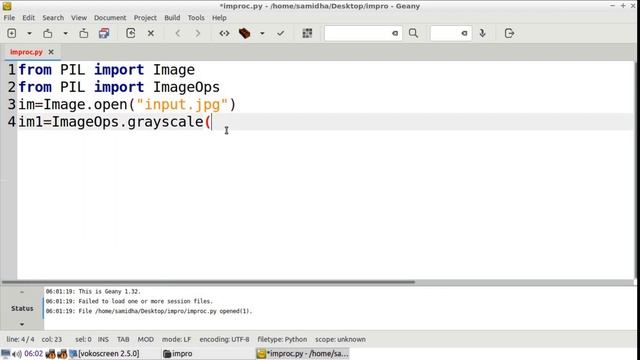The image size is (640, 360).
Task: Click the down arrow below the Status tab
Action: click(22, 324)
